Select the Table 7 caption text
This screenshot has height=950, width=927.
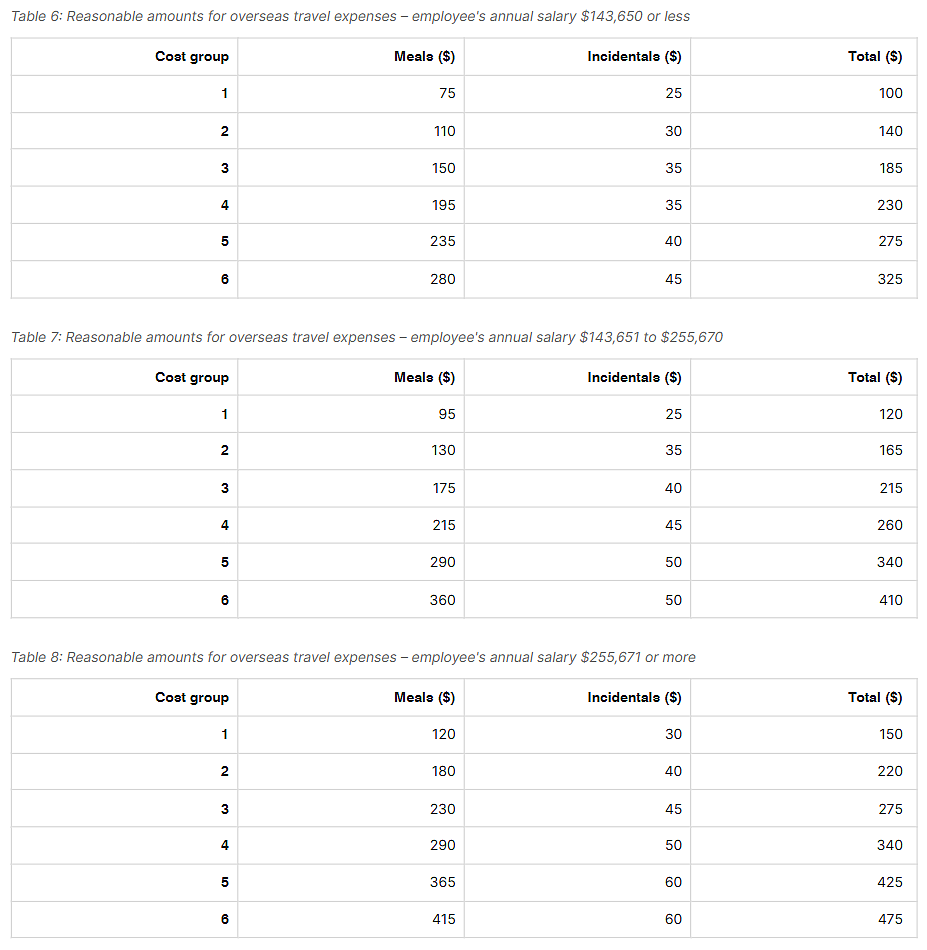click(367, 337)
